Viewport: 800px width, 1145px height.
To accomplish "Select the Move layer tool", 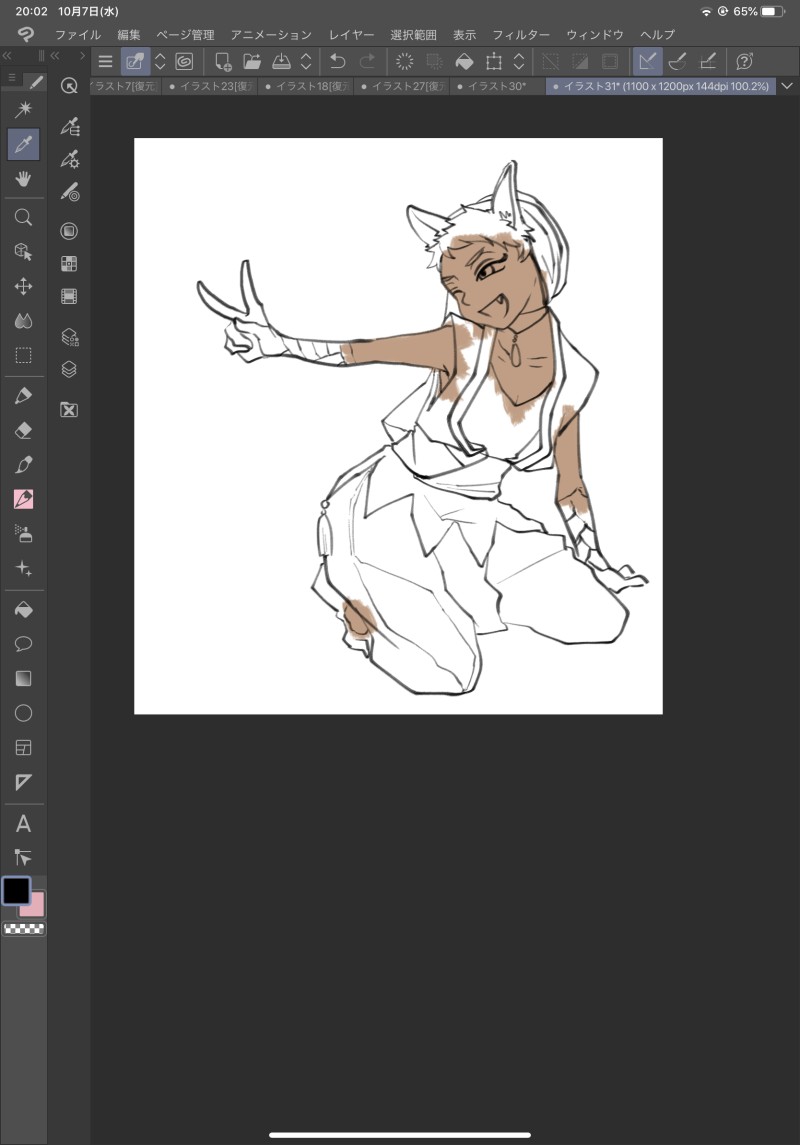I will click(x=23, y=286).
